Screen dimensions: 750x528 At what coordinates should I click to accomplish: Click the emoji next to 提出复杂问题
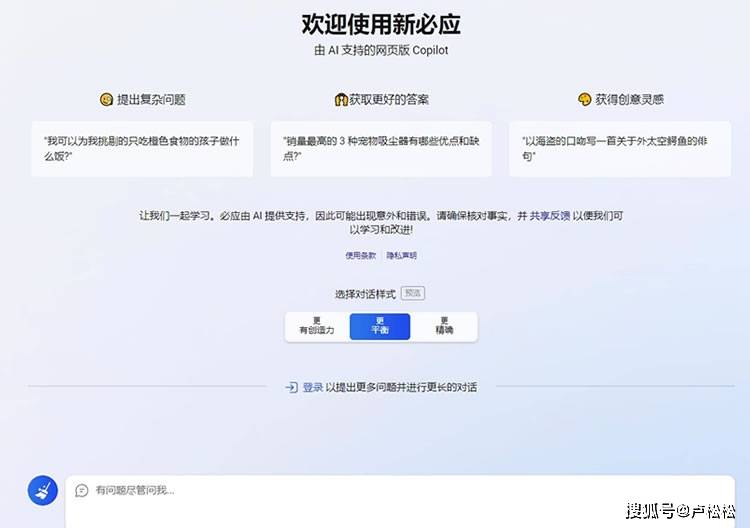[x=106, y=99]
